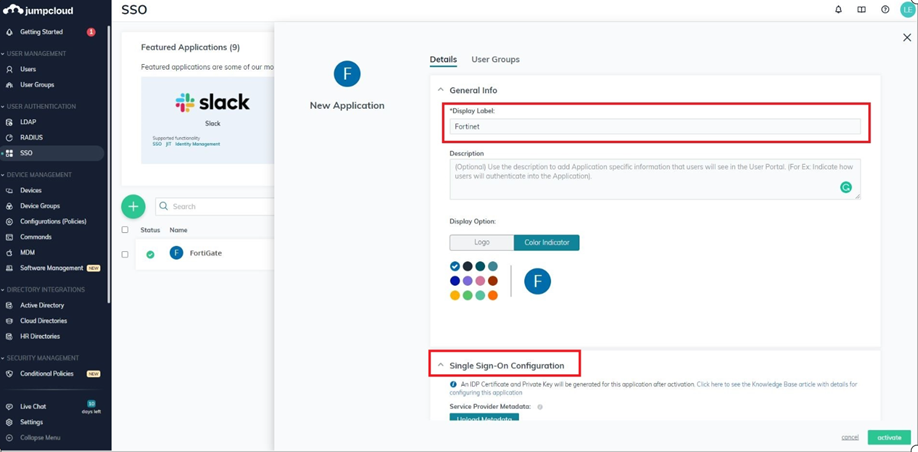Select the Color Indicator display option
The height and width of the screenshot is (452, 918).
coord(546,242)
